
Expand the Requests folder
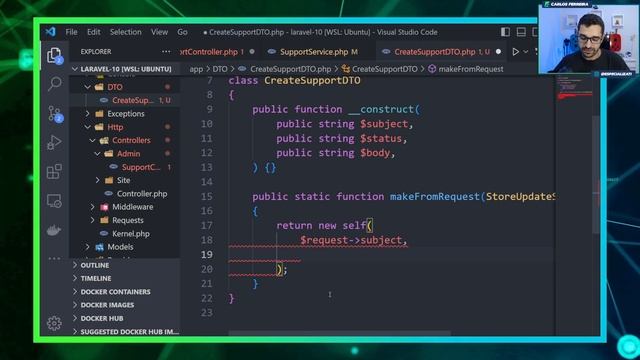point(128,220)
